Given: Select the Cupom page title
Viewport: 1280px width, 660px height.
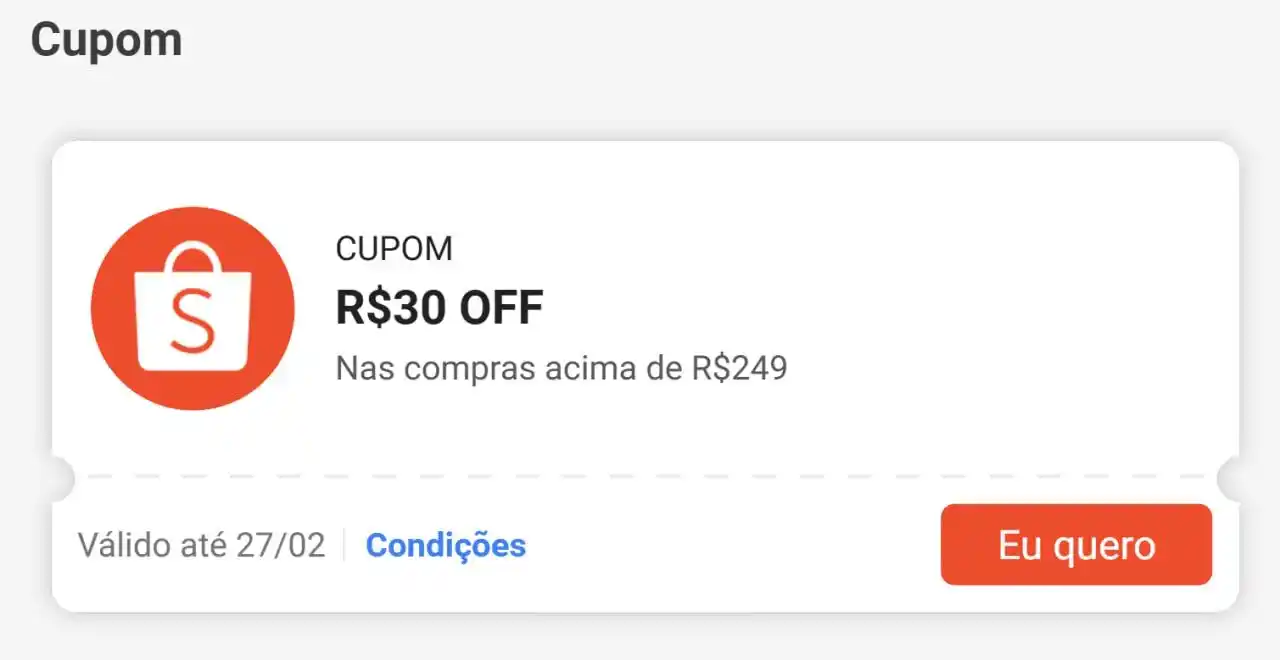Looking at the screenshot, I should pyautogui.click(x=106, y=38).
